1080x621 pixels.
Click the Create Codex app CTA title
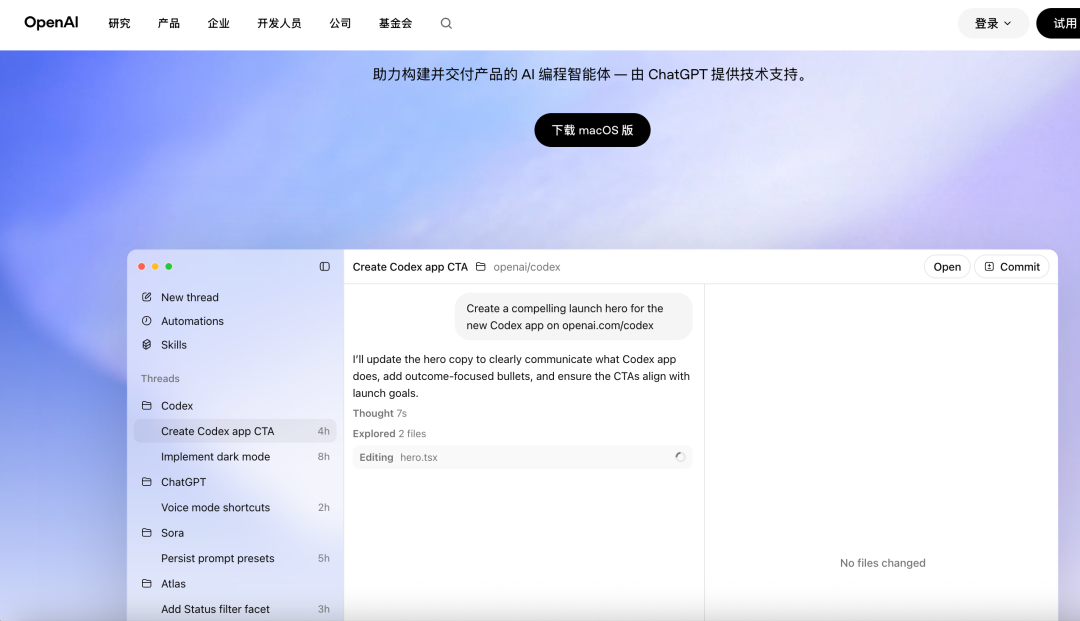point(410,266)
